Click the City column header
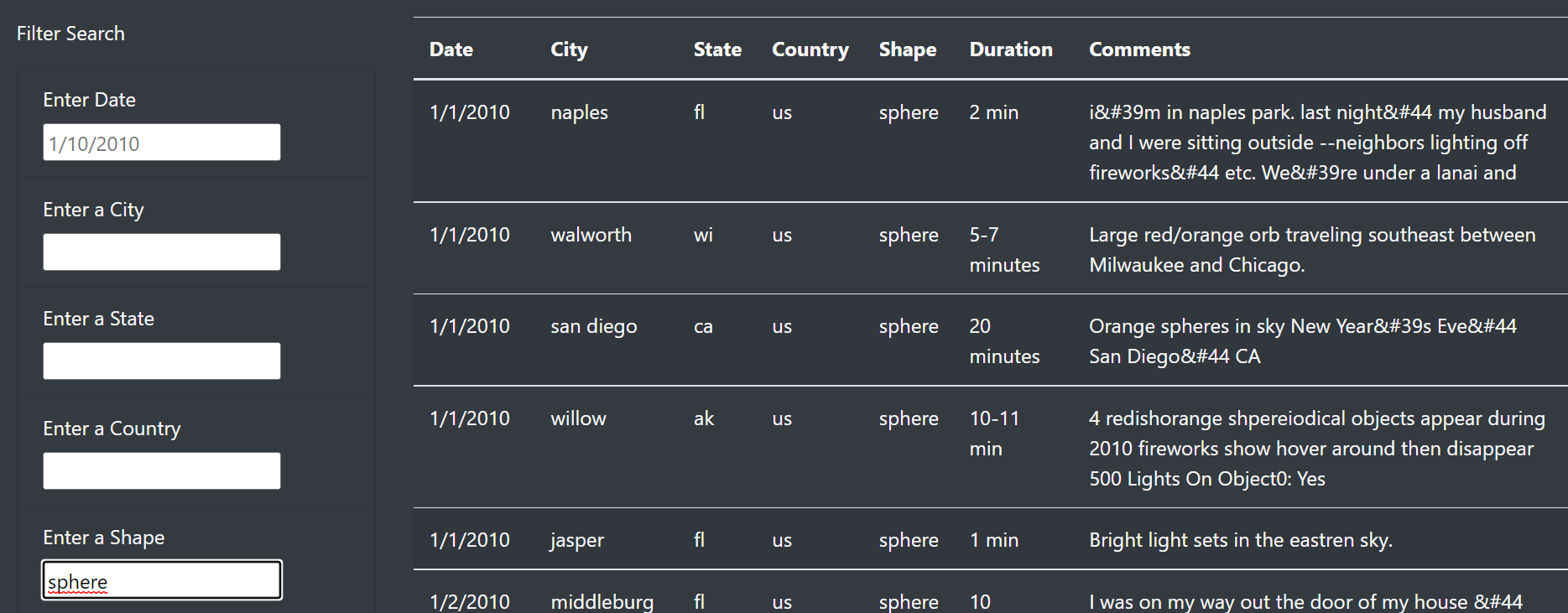 (569, 49)
